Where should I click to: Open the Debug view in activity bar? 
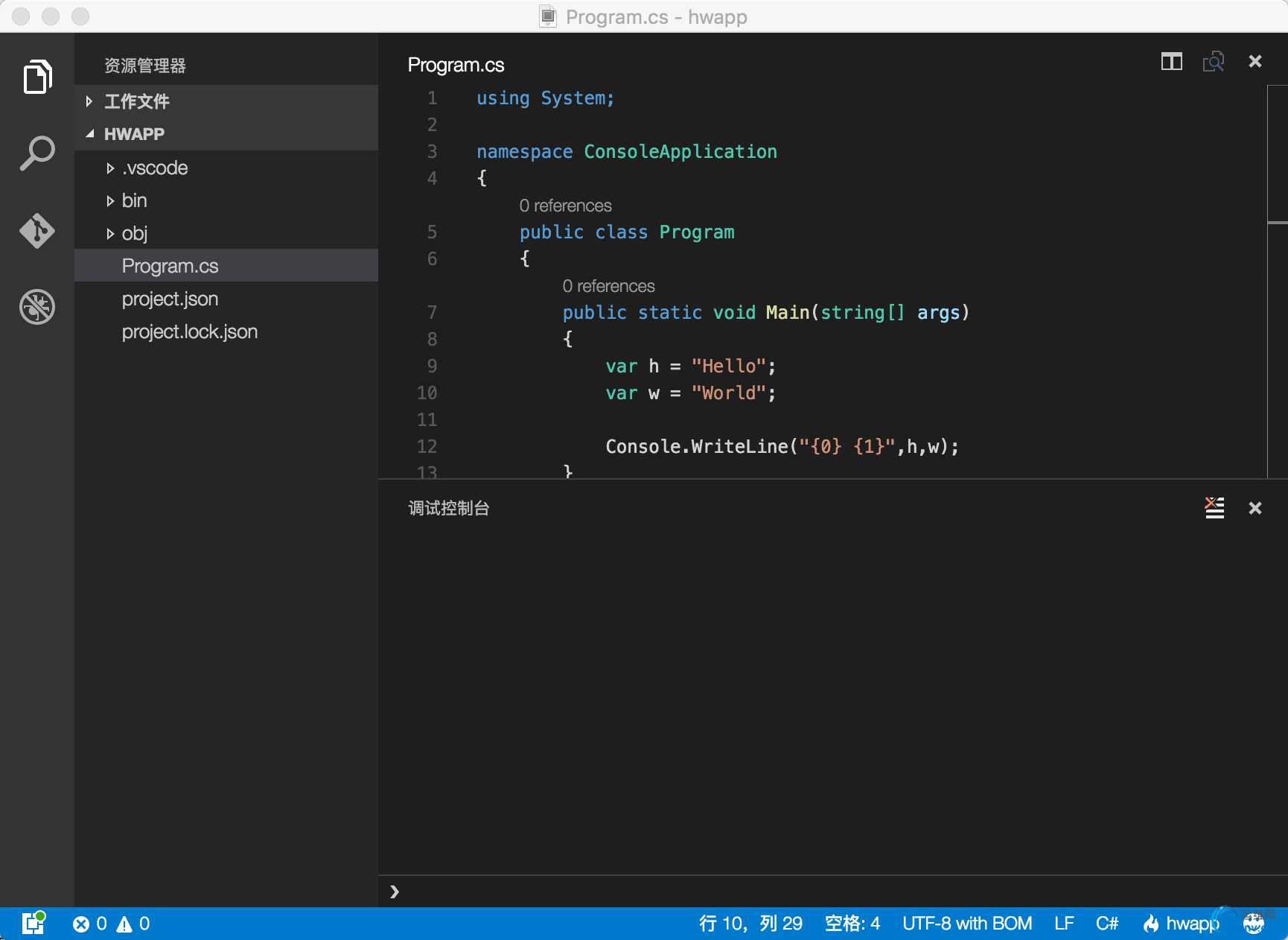[x=37, y=307]
